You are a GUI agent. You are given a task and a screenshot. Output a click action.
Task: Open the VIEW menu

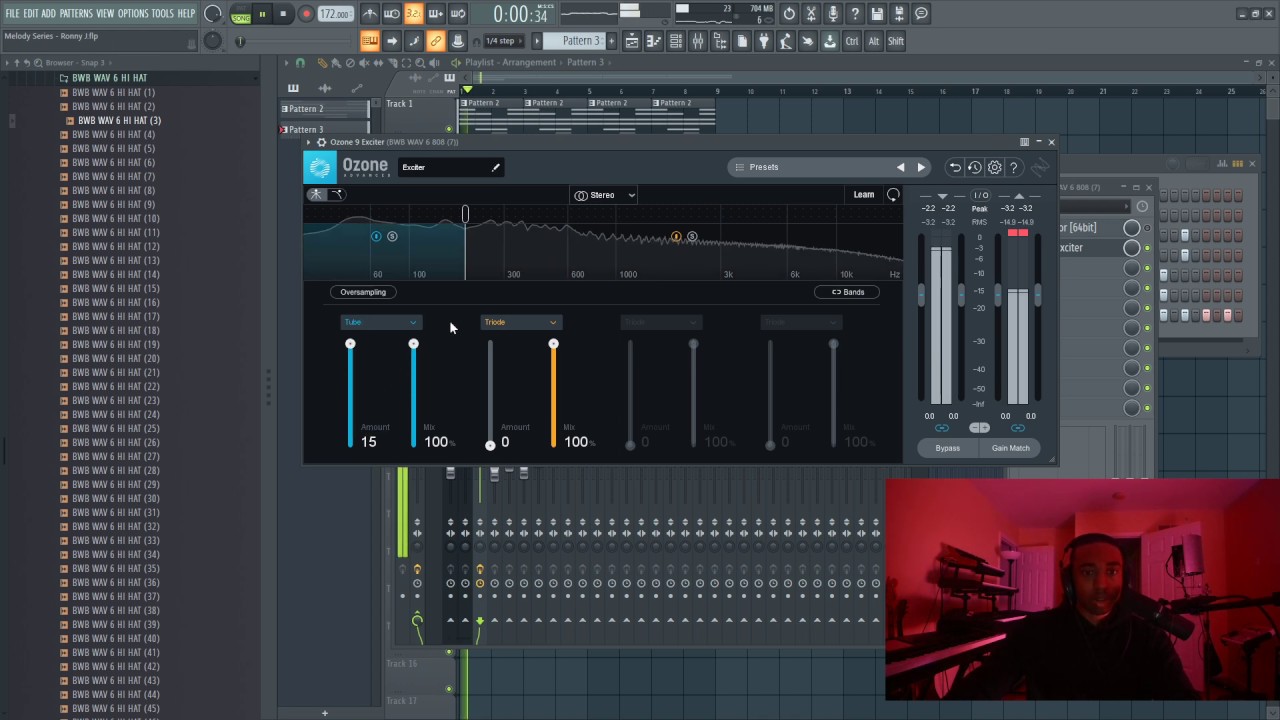pyautogui.click(x=105, y=13)
